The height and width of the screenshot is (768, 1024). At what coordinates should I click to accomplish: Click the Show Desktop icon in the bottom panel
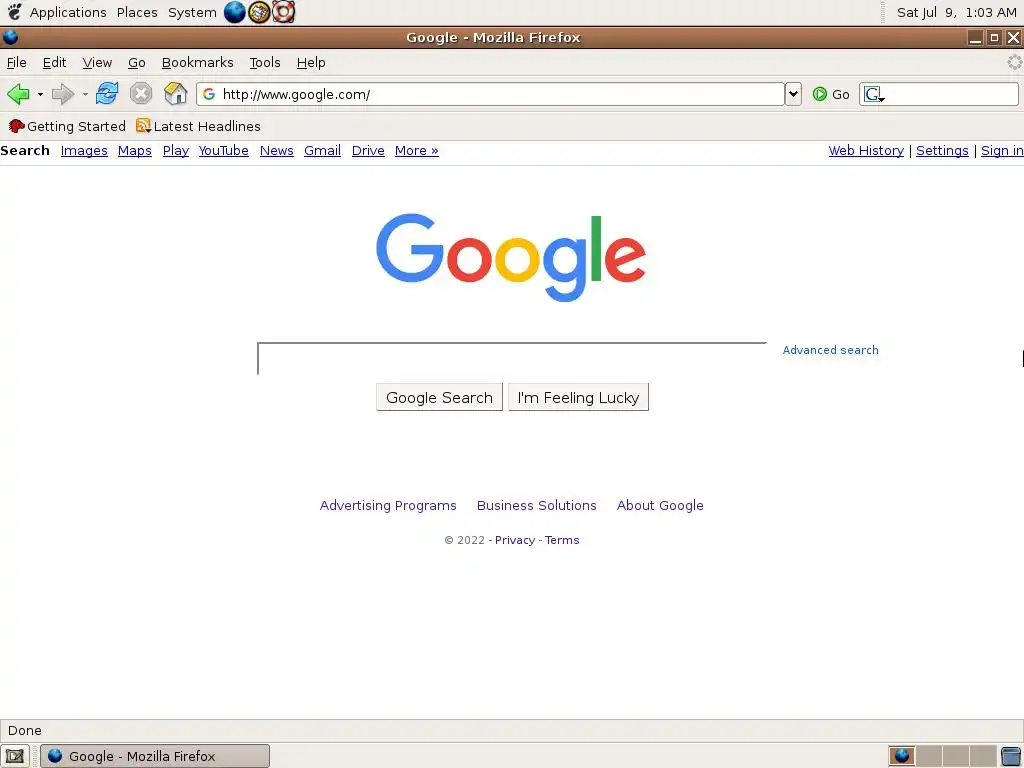pyautogui.click(x=14, y=756)
